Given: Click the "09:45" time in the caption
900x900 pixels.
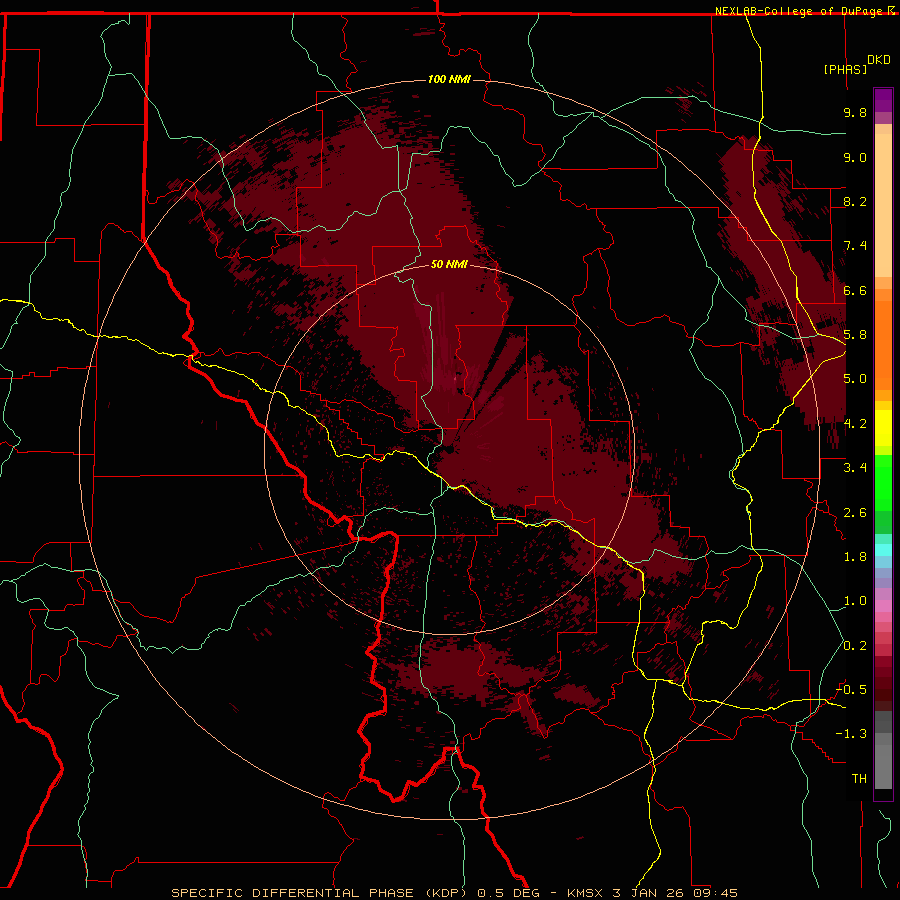Looking at the screenshot, I should [715, 893].
